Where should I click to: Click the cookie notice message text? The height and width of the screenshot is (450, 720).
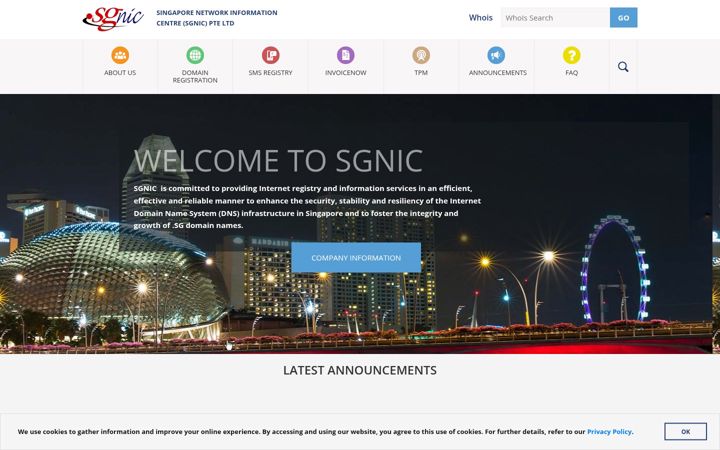click(x=326, y=432)
